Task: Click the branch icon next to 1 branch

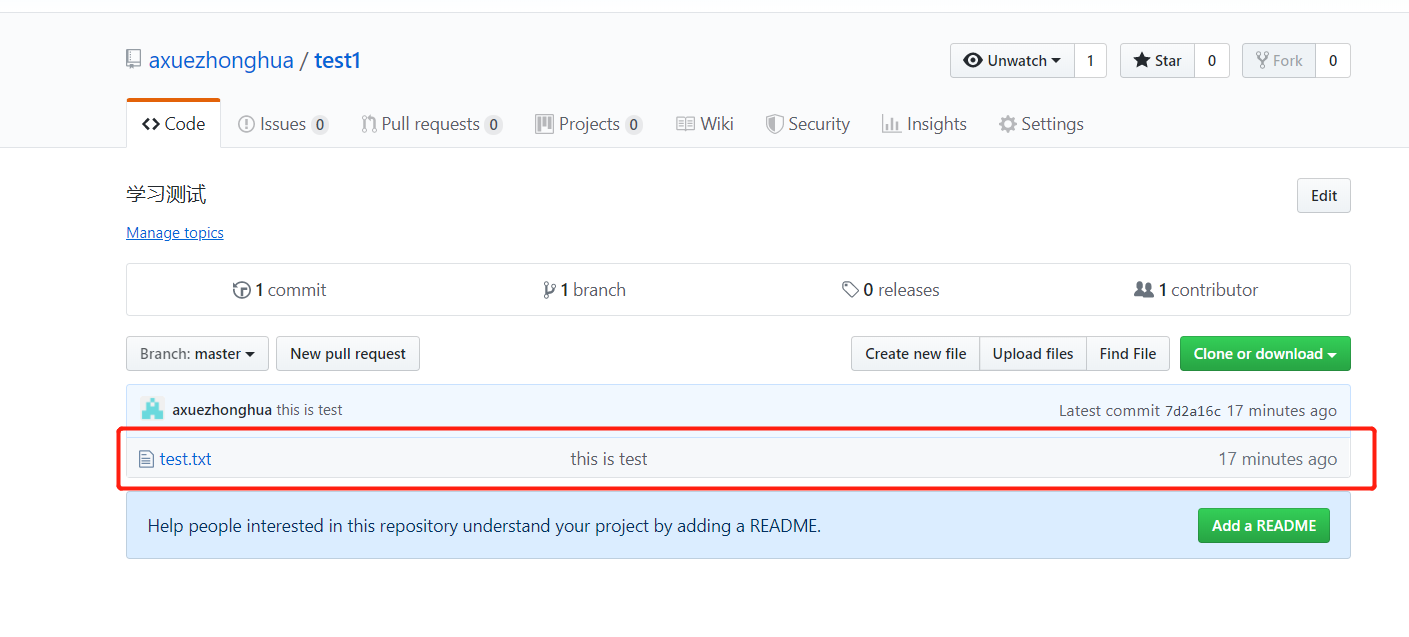Action: tap(549, 290)
